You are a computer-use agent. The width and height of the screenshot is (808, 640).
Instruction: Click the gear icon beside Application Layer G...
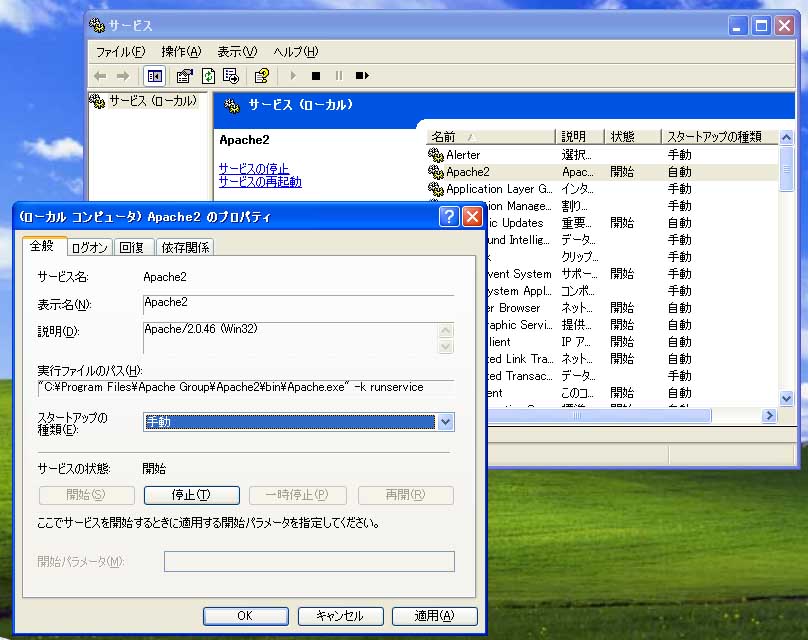[435, 189]
